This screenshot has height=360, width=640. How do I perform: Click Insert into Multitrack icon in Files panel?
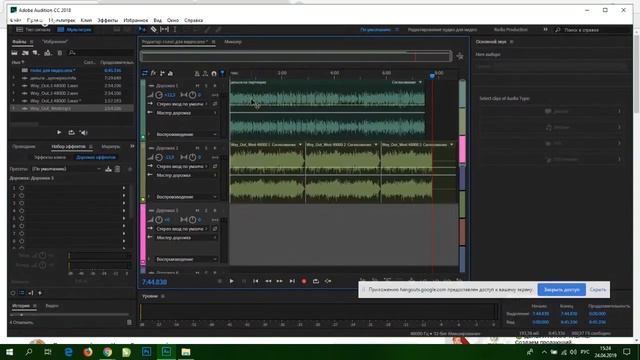click(48, 53)
